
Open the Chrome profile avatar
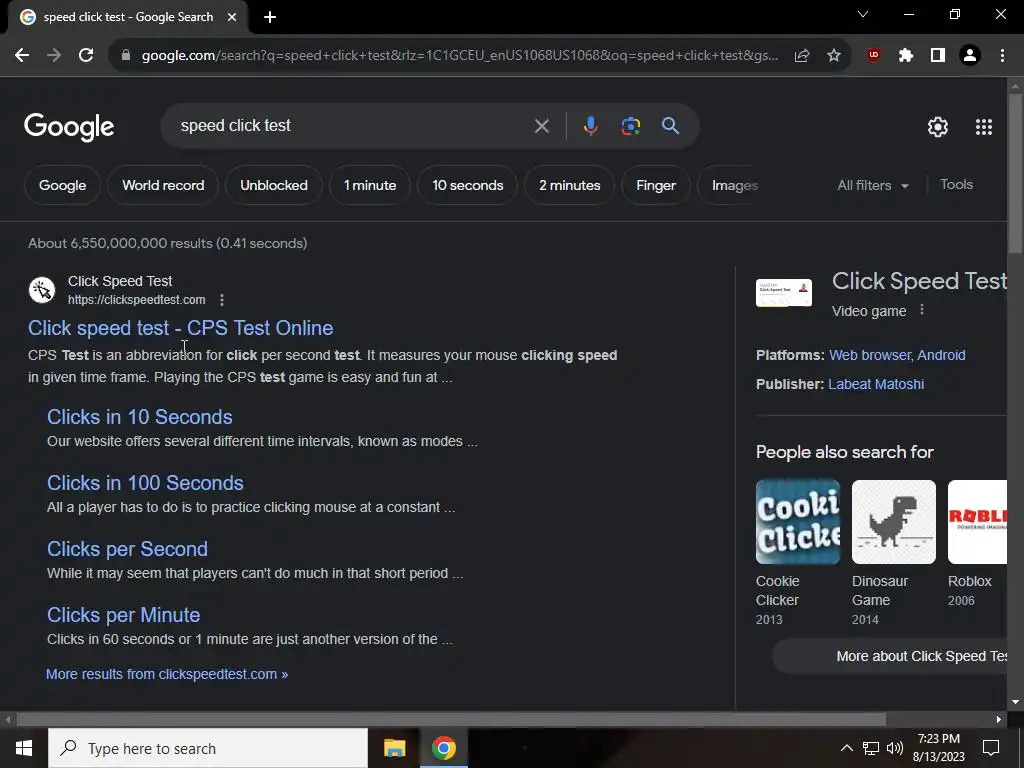(970, 56)
